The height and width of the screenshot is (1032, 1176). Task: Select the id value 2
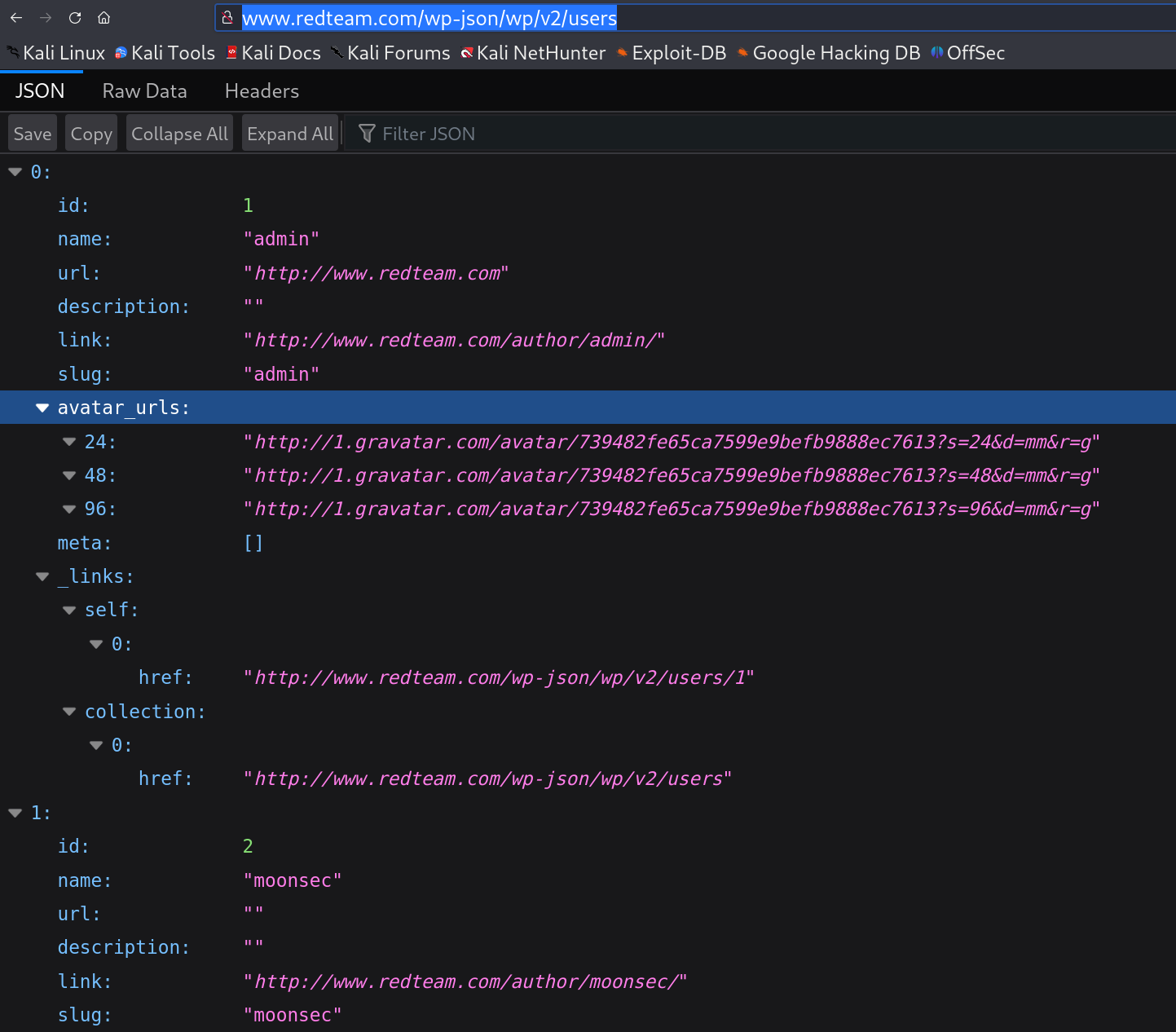(248, 846)
